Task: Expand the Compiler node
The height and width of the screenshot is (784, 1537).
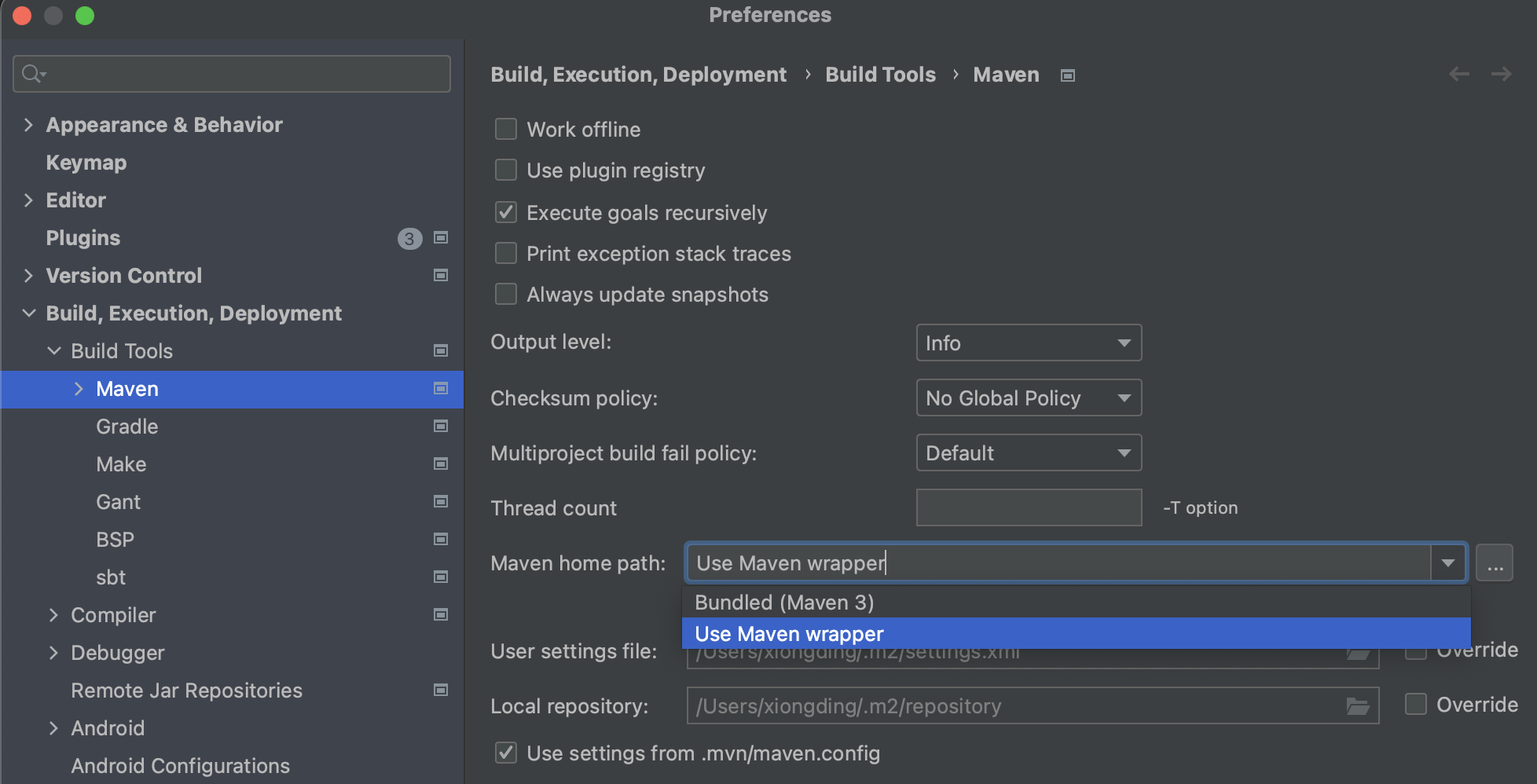Action: (x=53, y=615)
